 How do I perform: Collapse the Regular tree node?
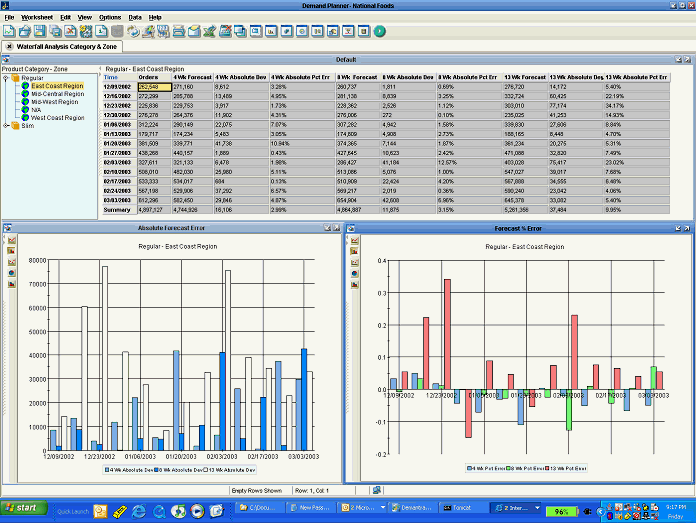pos(6,77)
